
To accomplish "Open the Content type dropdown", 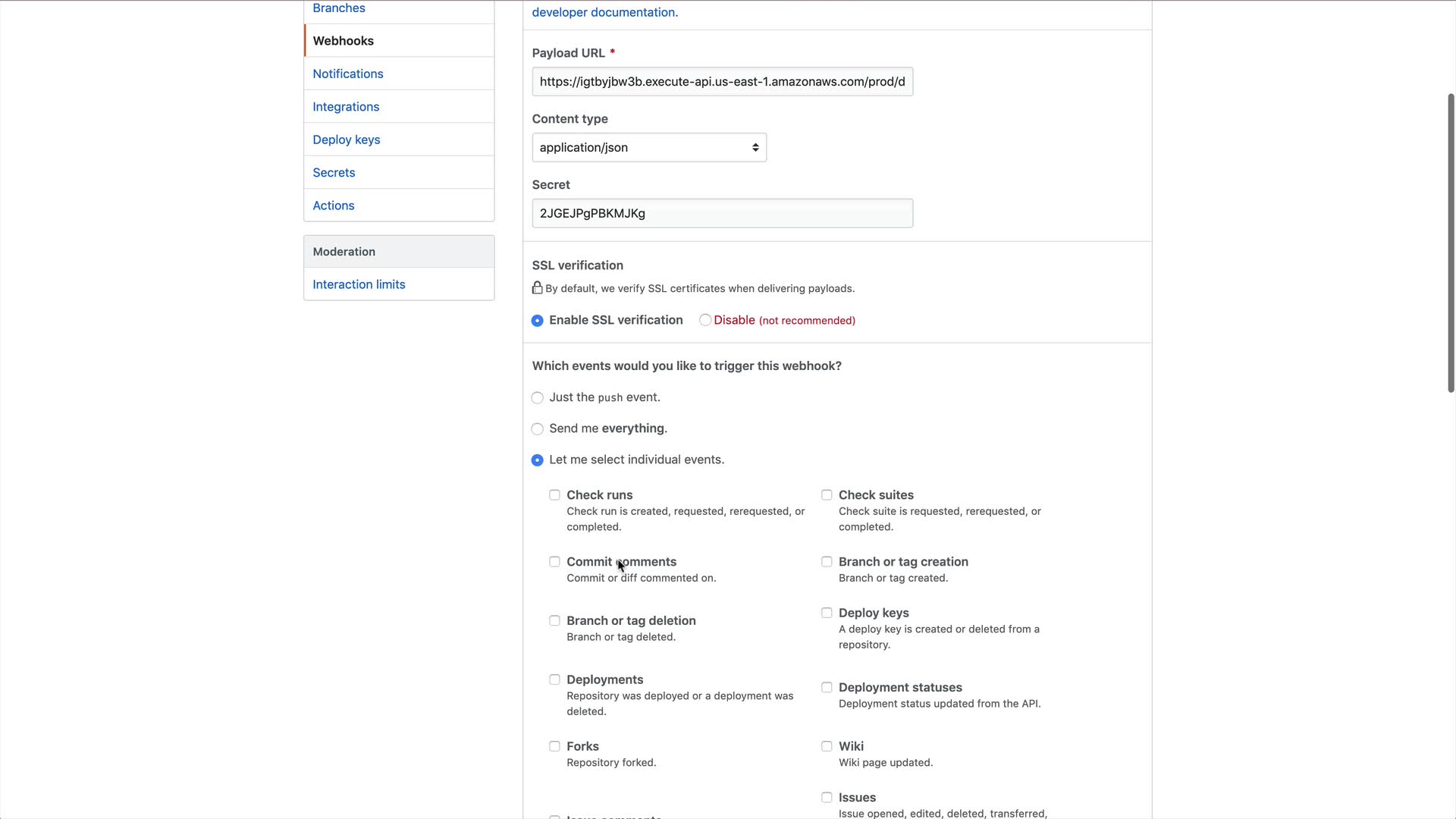I will click(649, 148).
